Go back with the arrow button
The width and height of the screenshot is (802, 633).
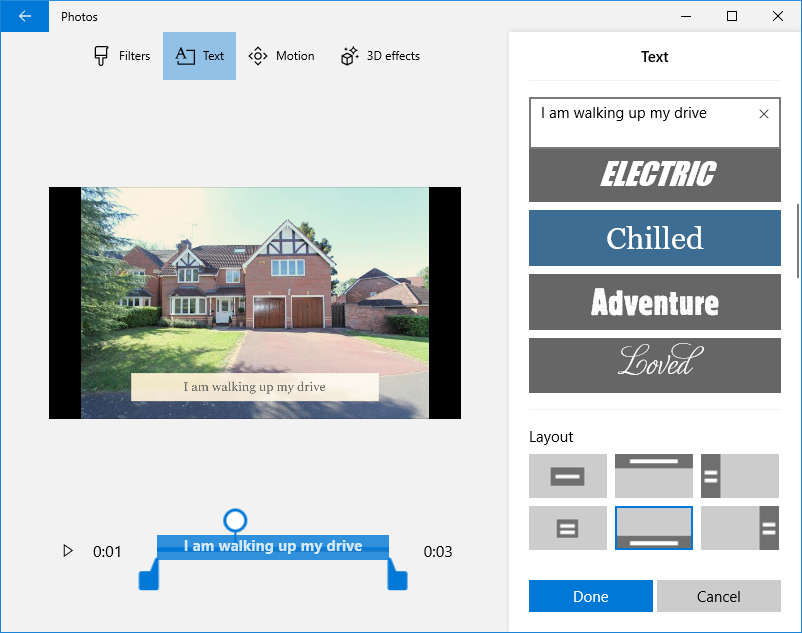25,16
